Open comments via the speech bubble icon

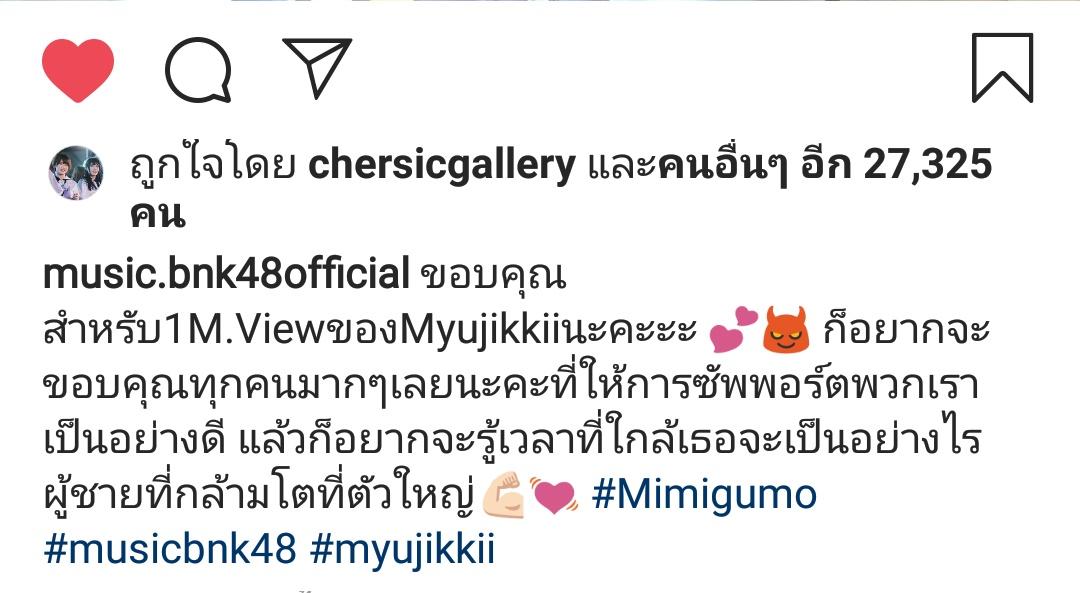tap(198, 70)
